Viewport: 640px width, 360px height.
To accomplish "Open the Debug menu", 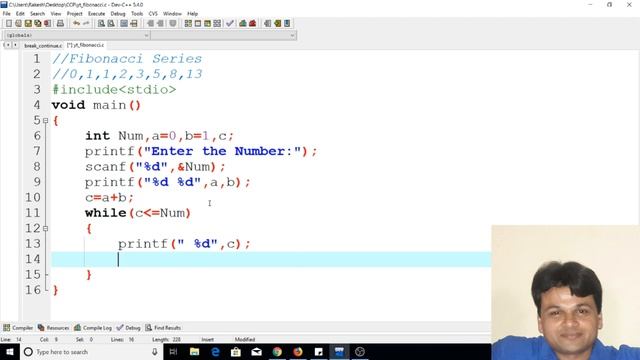I will [x=118, y=13].
